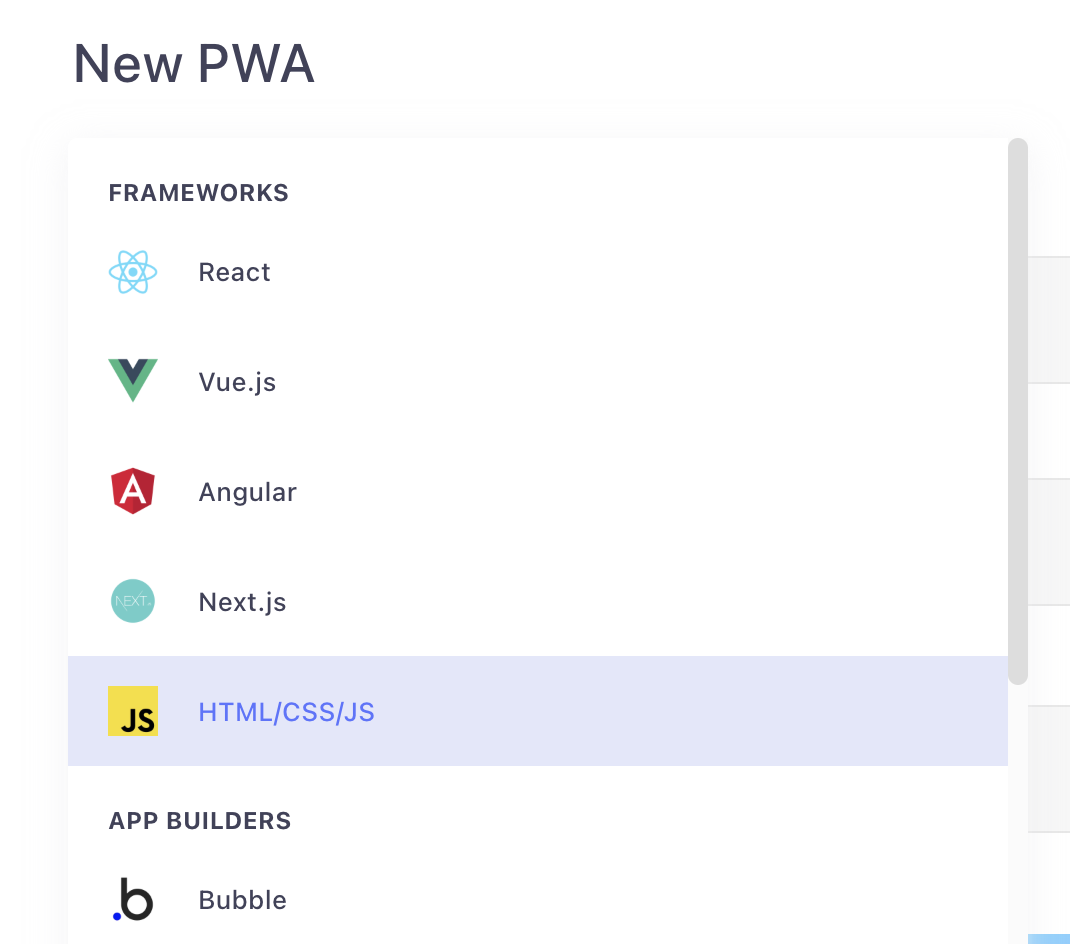Click the Bubble logo icon
The width and height of the screenshot is (1070, 944).
133,899
